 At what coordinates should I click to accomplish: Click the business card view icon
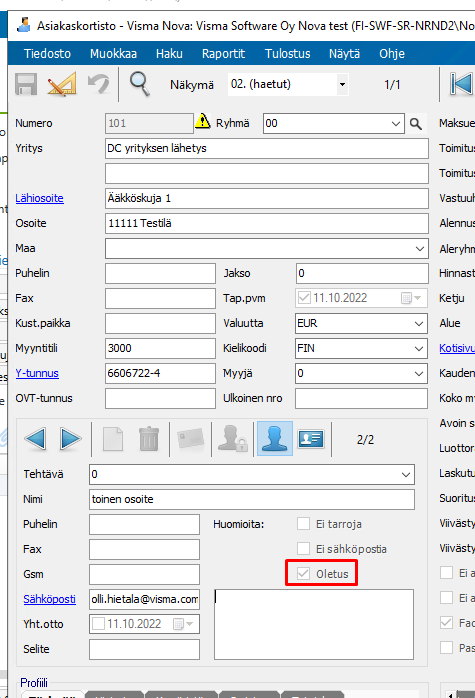pos(311,439)
